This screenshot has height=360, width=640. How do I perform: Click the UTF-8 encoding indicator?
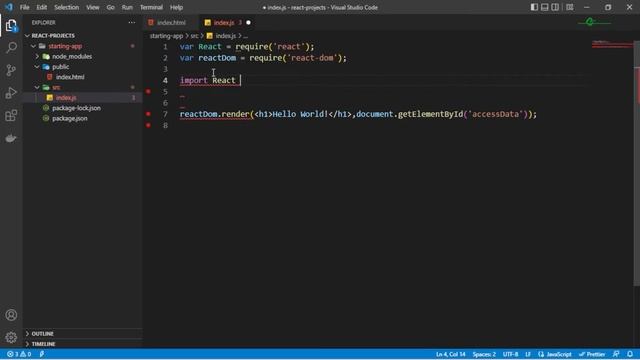coord(510,354)
